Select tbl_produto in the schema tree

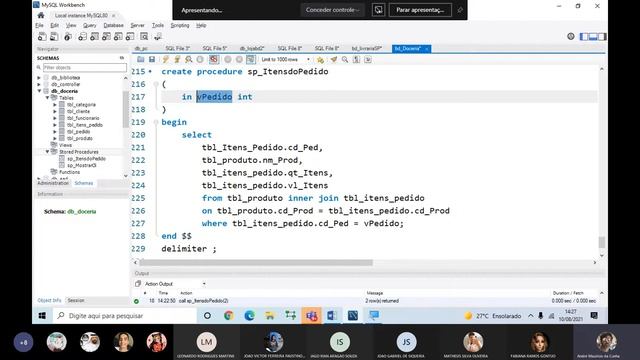pyautogui.click(x=80, y=138)
